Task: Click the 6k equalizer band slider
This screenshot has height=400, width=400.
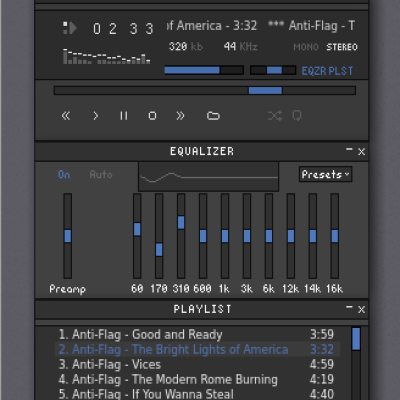Action: click(x=269, y=236)
